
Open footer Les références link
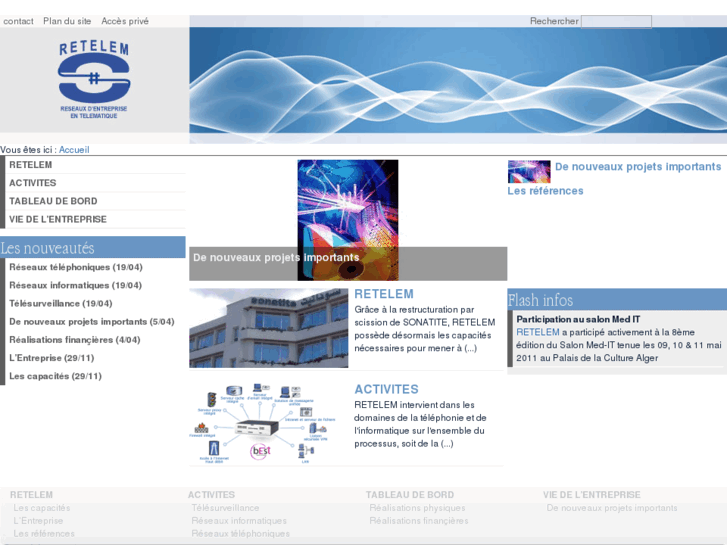[44, 534]
